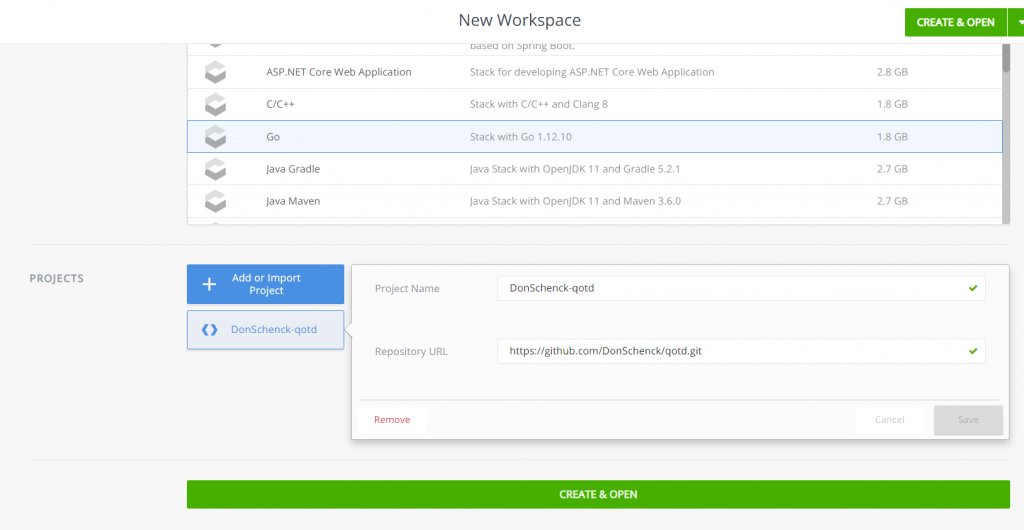Click the Java Maven stack icon
This screenshot has height=530, width=1024.
point(215,201)
